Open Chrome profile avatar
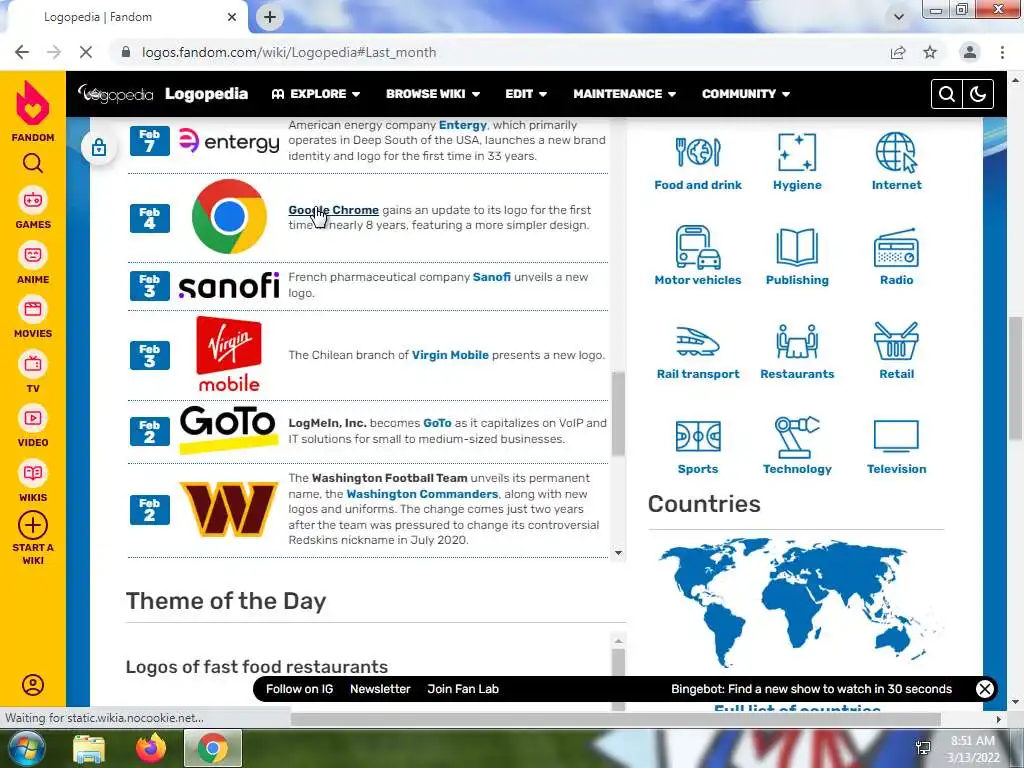The width and height of the screenshot is (1024, 768). pyautogui.click(x=970, y=52)
